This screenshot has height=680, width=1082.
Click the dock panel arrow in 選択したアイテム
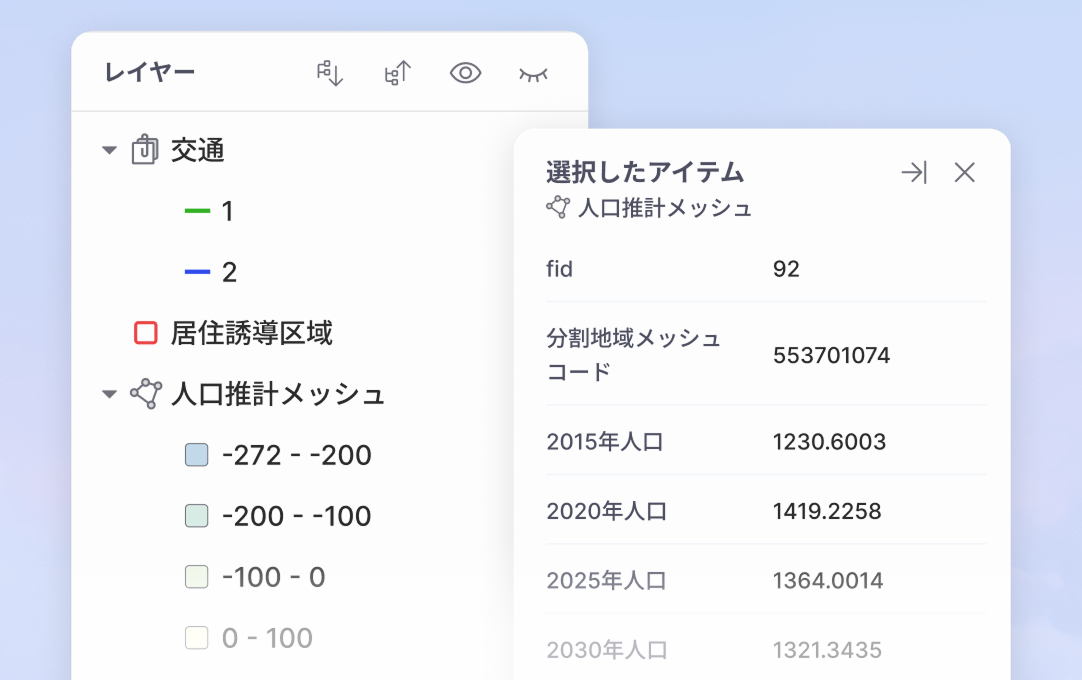point(913,172)
